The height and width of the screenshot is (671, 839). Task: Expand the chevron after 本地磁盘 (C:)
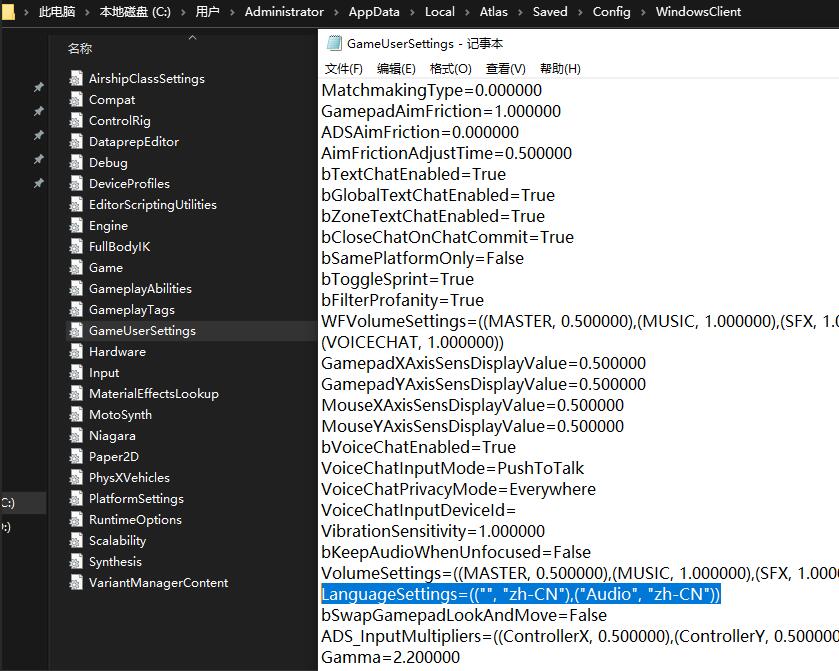click(x=183, y=12)
